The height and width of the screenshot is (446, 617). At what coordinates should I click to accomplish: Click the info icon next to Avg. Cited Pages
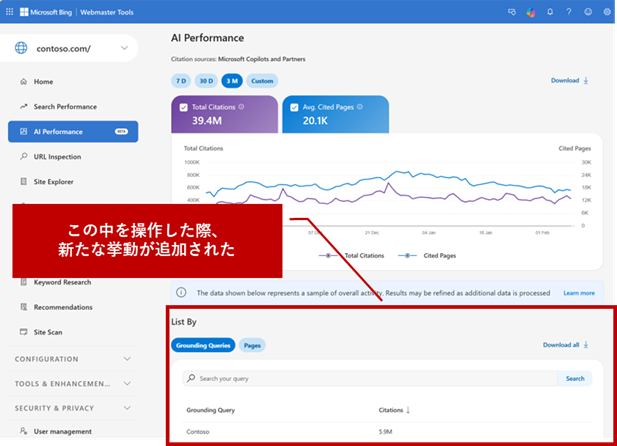click(x=360, y=107)
